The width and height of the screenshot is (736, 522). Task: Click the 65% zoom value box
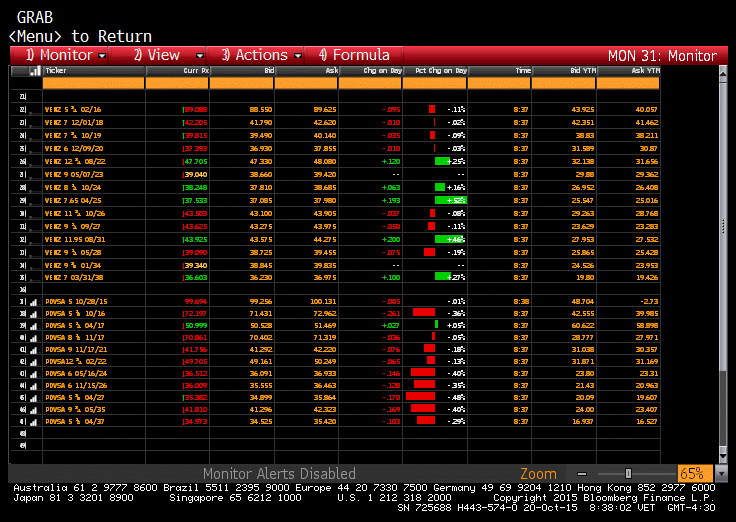click(695, 474)
